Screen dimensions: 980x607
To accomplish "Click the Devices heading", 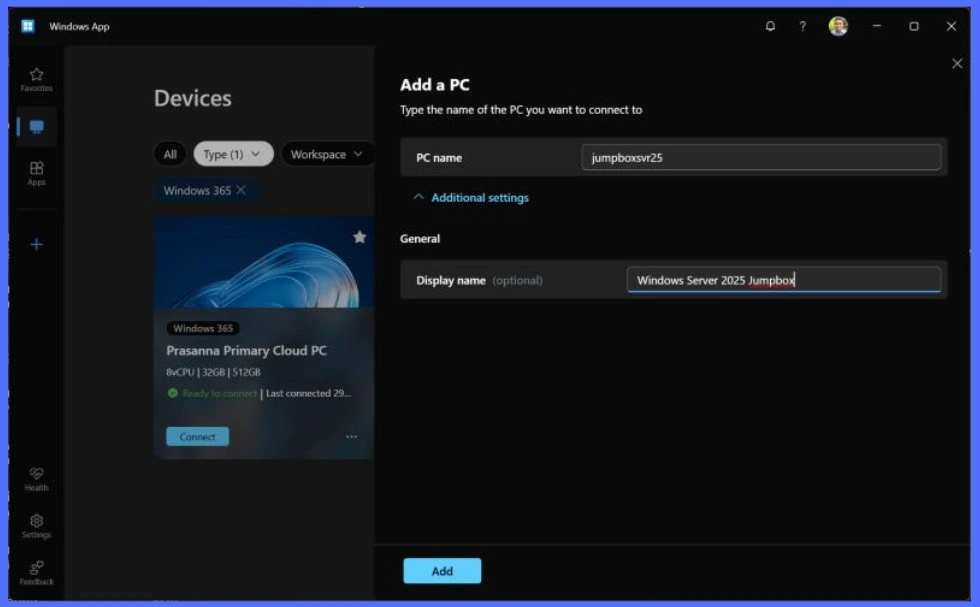I will click(192, 98).
